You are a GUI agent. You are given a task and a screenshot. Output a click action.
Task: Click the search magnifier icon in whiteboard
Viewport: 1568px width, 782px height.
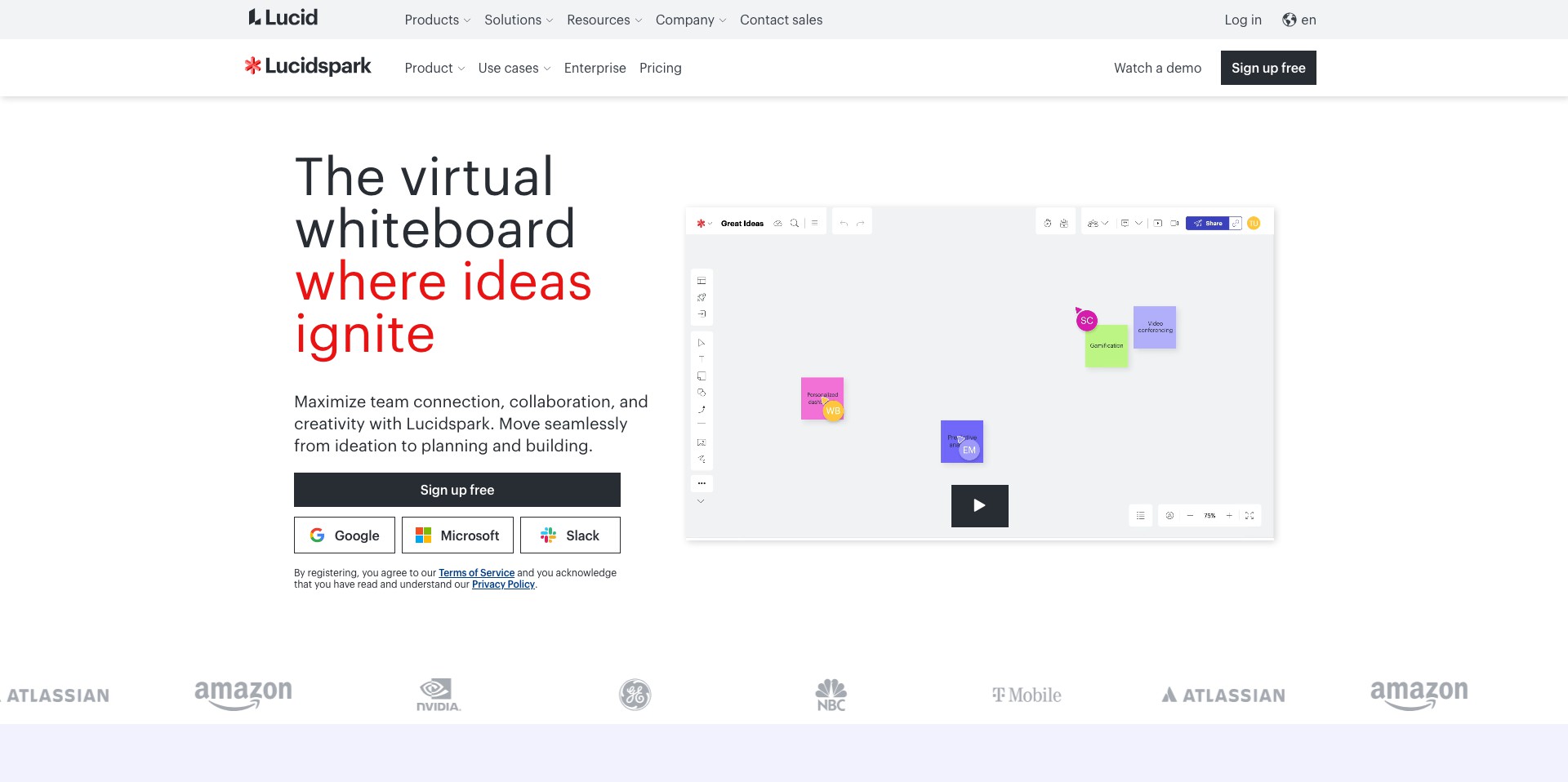(795, 223)
